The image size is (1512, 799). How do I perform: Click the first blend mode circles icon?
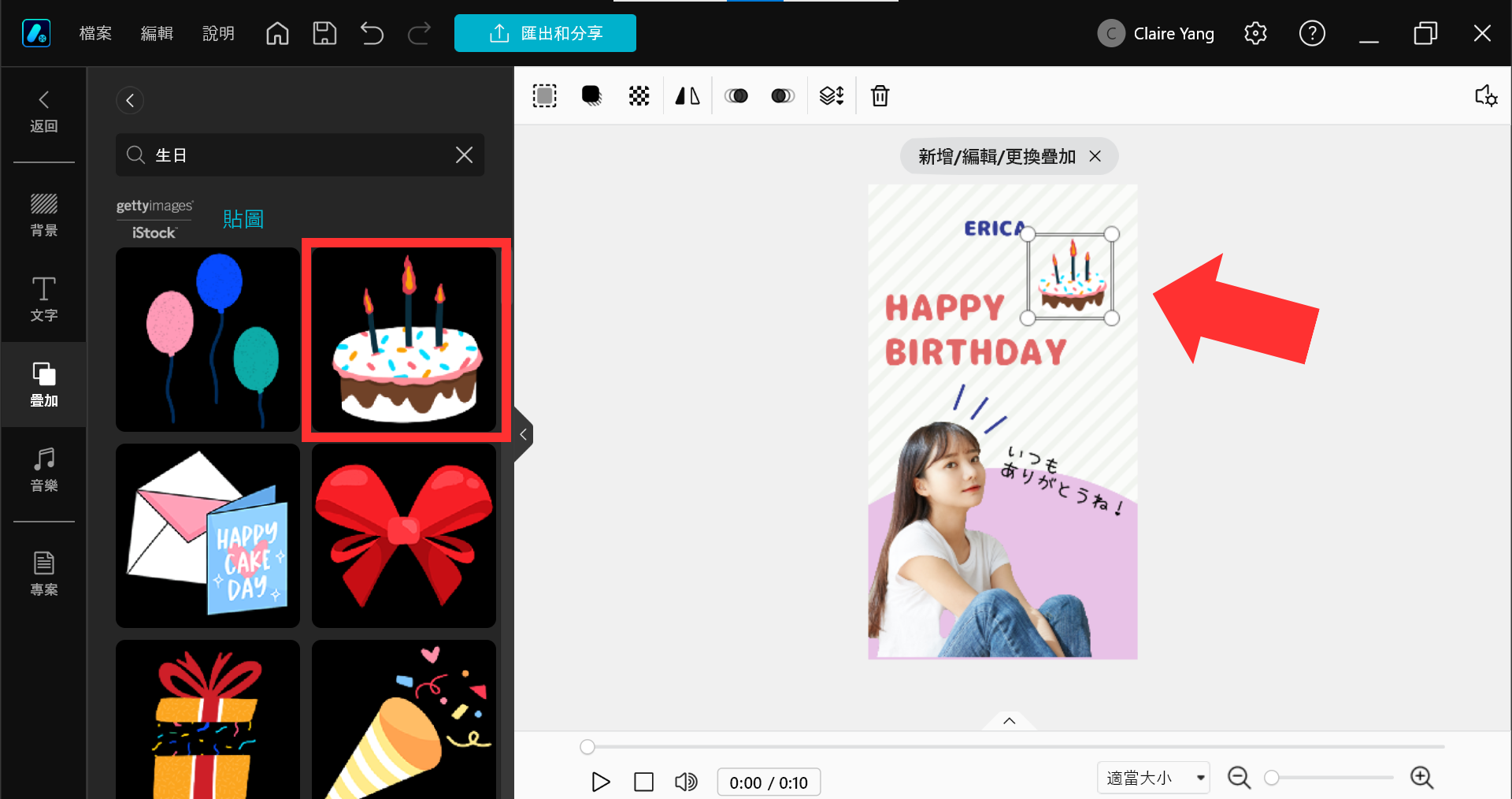736,95
